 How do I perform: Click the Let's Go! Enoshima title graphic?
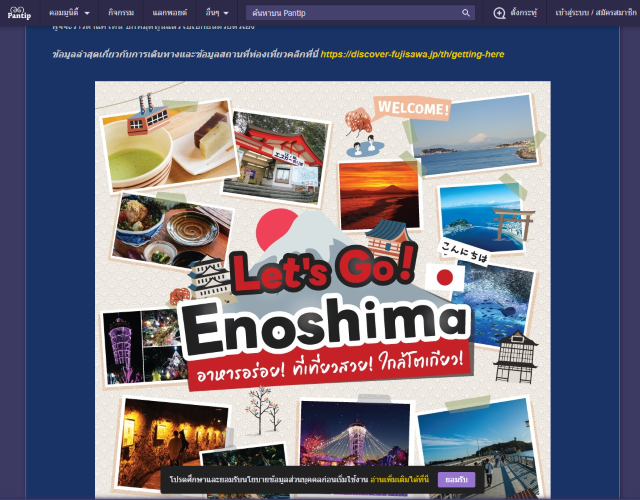click(322, 312)
